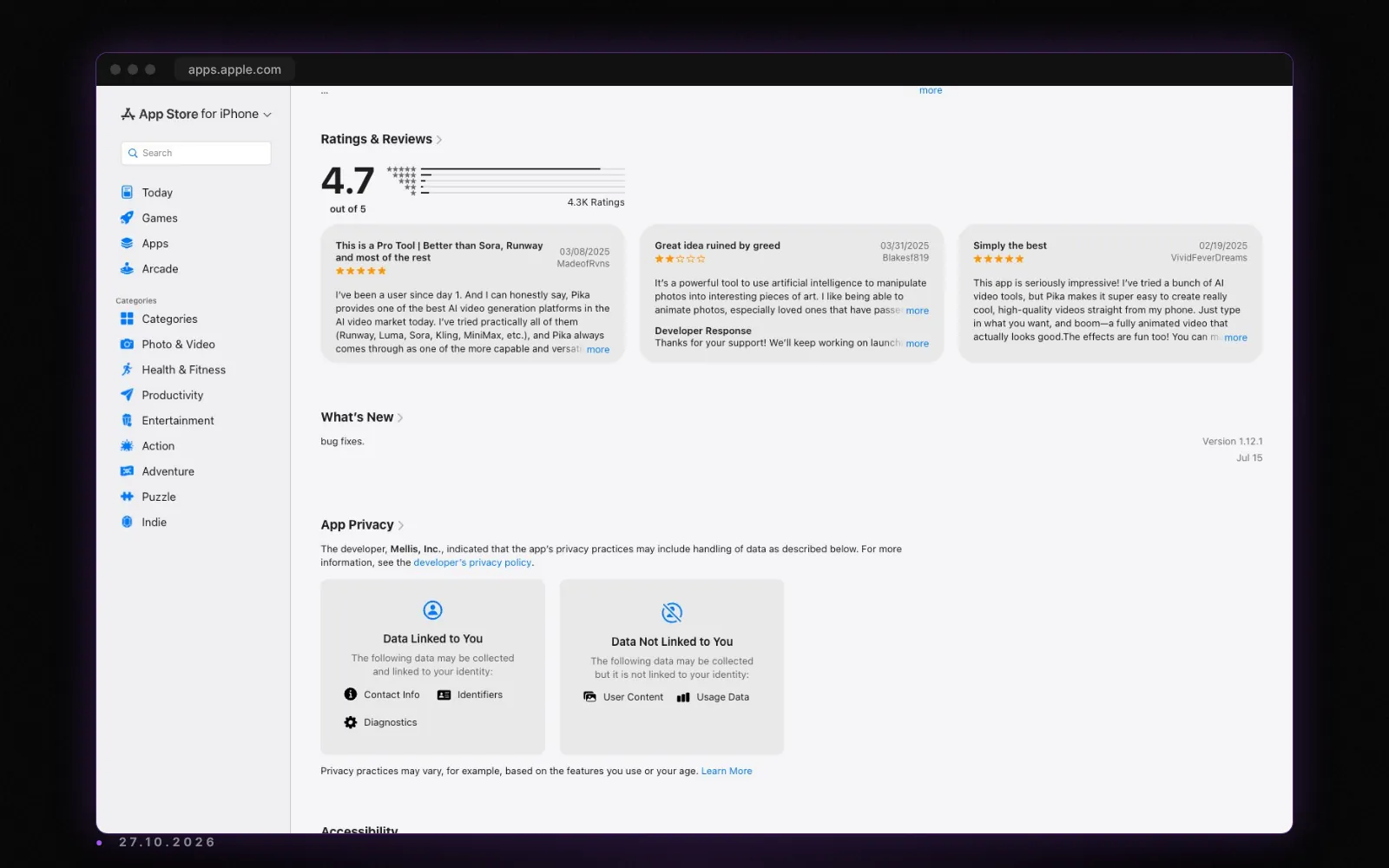
Task: Click the Photo & Video camera icon
Action: pyautogui.click(x=127, y=345)
